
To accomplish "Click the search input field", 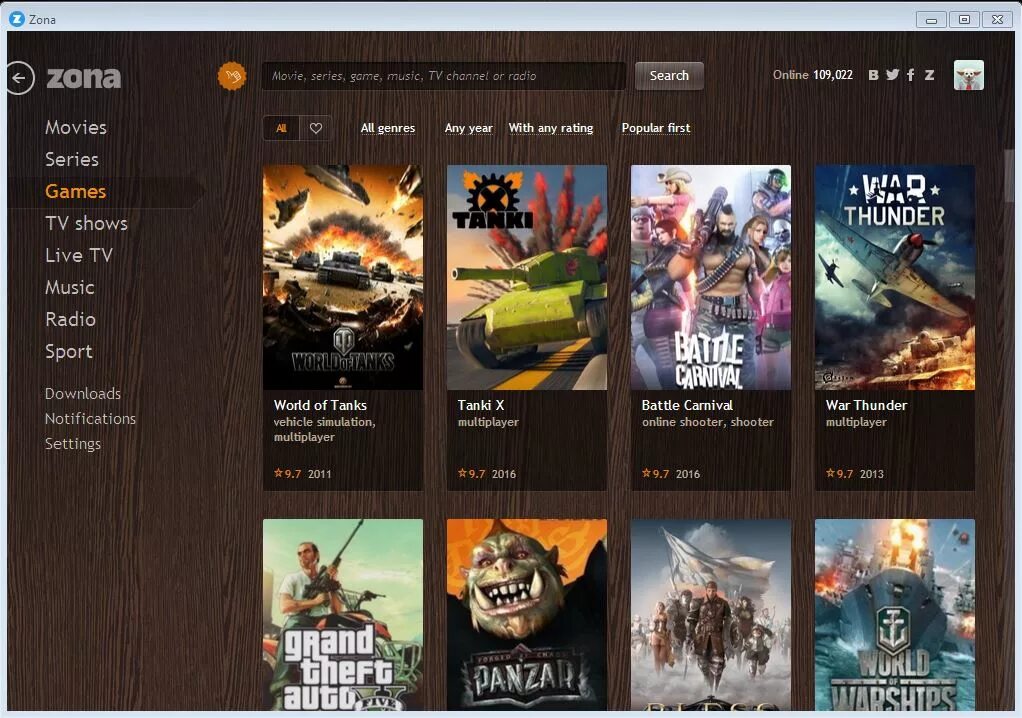I will click(444, 76).
